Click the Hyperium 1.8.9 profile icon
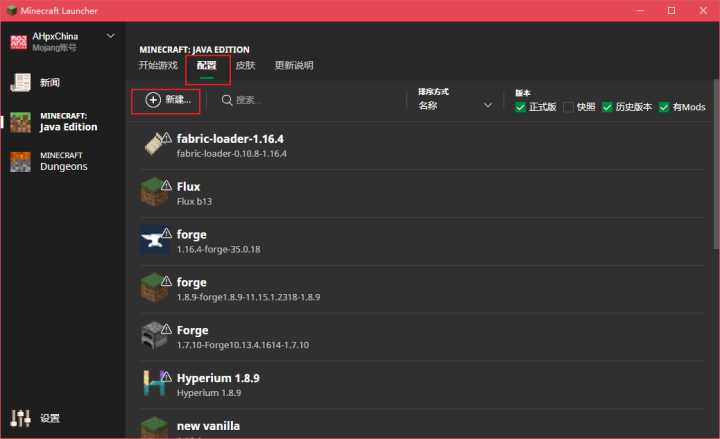 click(x=153, y=385)
